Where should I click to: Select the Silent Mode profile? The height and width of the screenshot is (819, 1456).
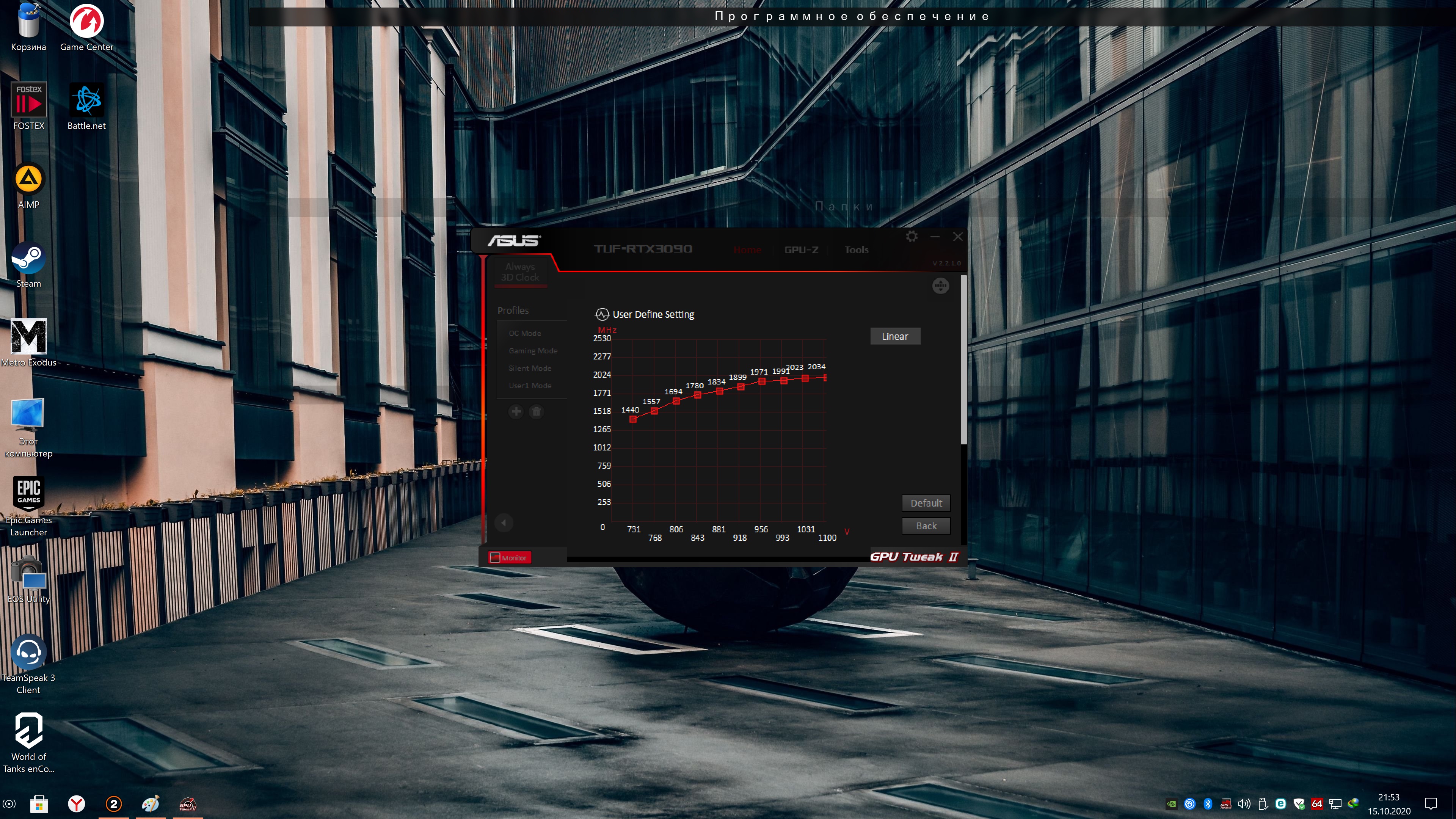pos(530,368)
